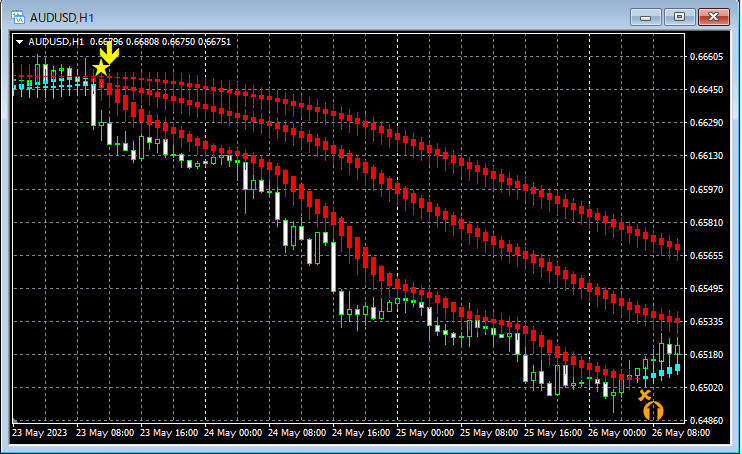This screenshot has width=742, height=454.
Task: Click the 26 May 00:00 time label
Action: coord(617,433)
